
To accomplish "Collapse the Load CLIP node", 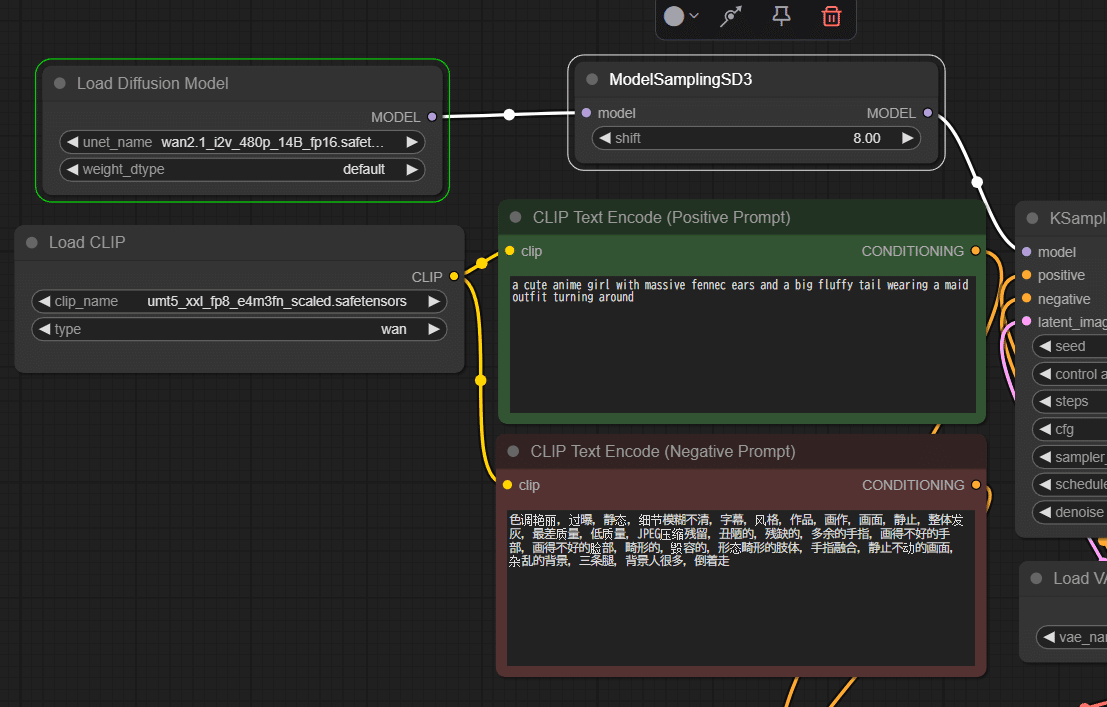I will (x=32, y=242).
